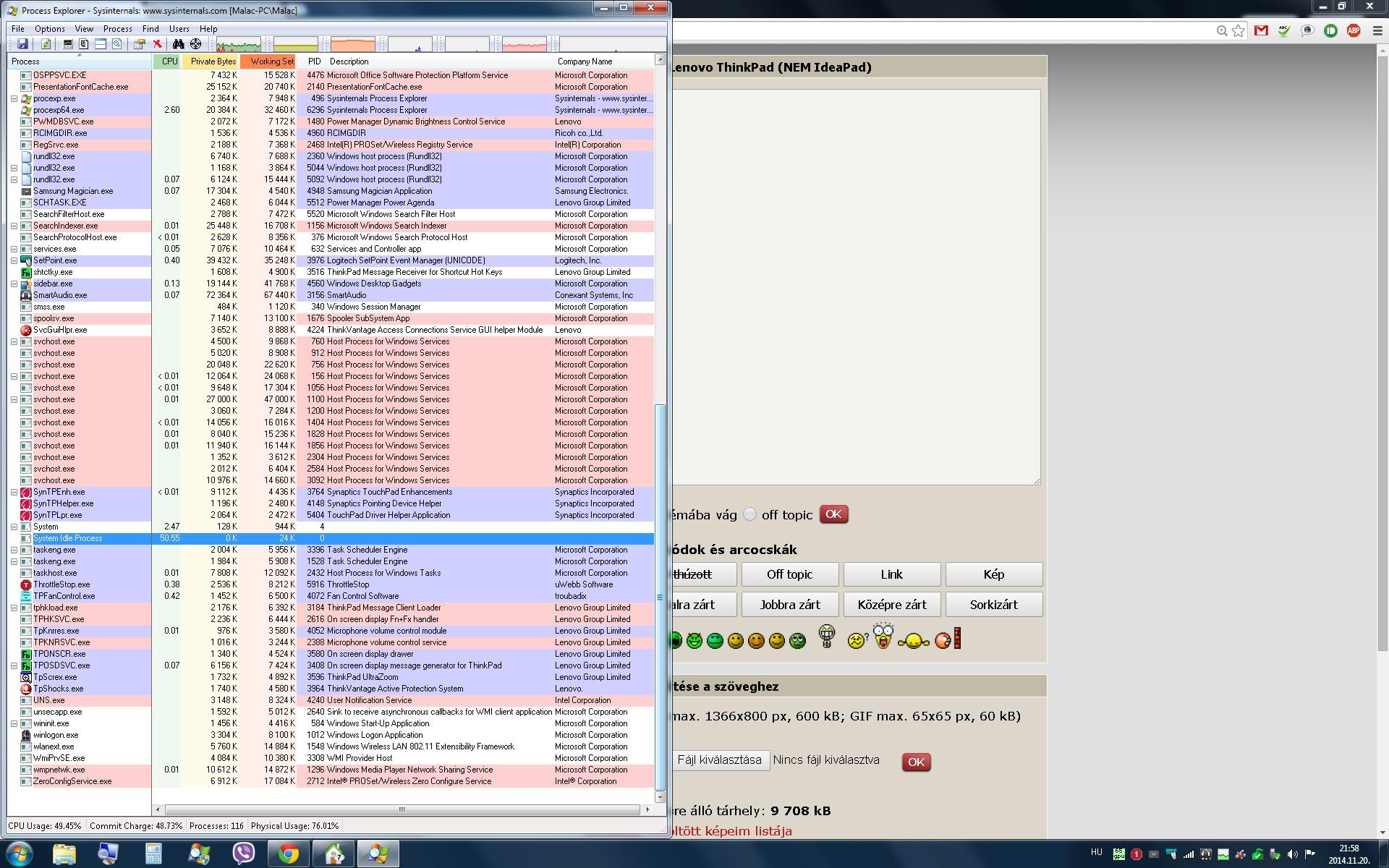This screenshot has height=868, width=1389.
Task: Toggle the Show Process Tree toolbar icon
Action: tap(84, 44)
